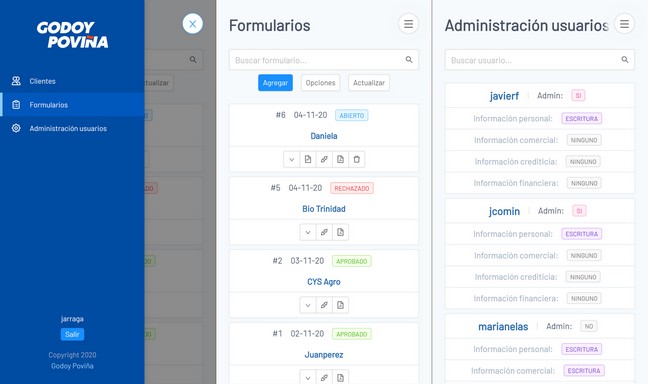The height and width of the screenshot is (384, 648).
Task: Expand the Bio Trinidad form chevron
Action: [308, 232]
